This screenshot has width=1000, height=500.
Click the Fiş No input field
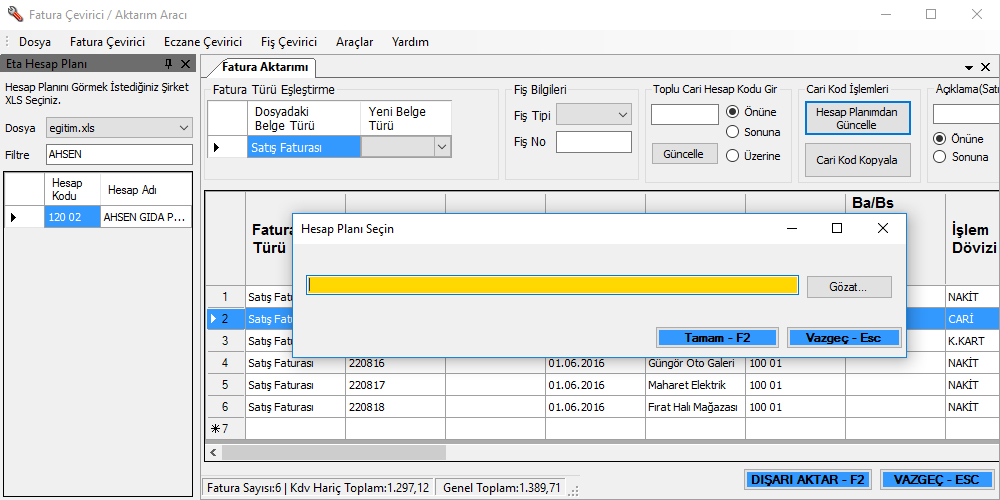point(594,142)
